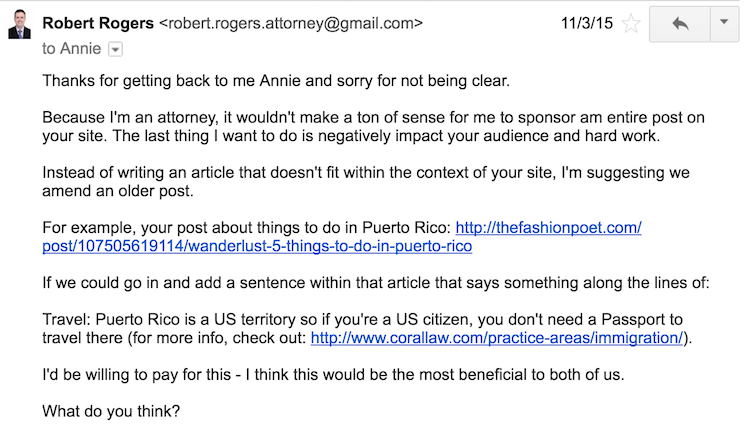Click the "to Annie" recipient text
750x434 pixels.
point(72,49)
